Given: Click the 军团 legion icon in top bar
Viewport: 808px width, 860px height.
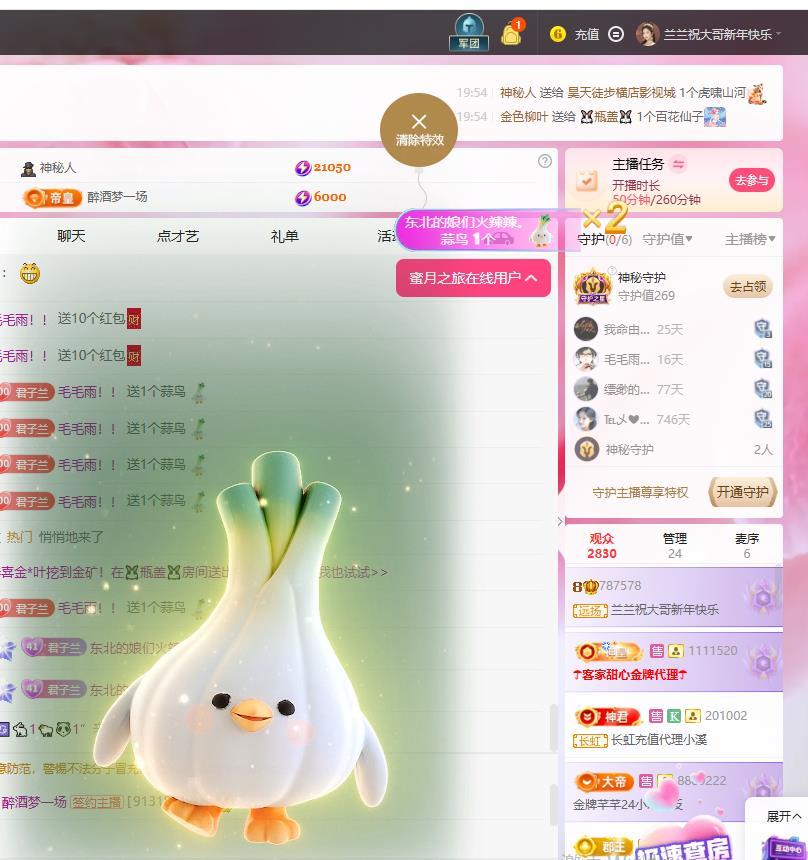Looking at the screenshot, I should pos(469,28).
